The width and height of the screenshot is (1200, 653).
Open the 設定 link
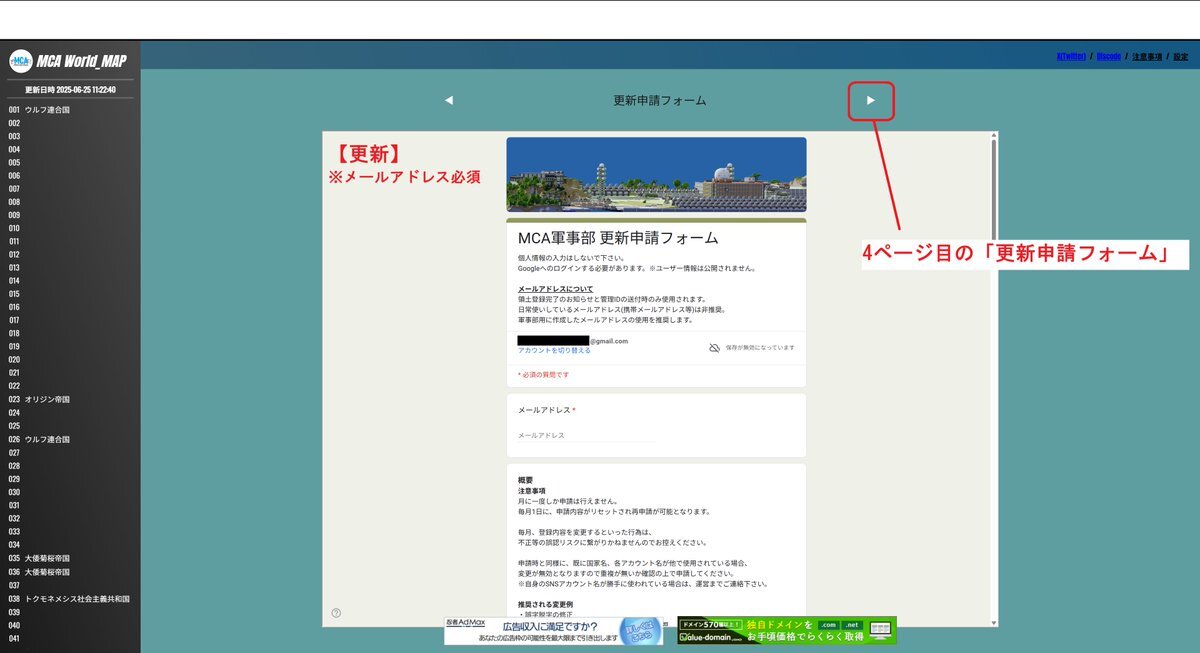[1181, 57]
